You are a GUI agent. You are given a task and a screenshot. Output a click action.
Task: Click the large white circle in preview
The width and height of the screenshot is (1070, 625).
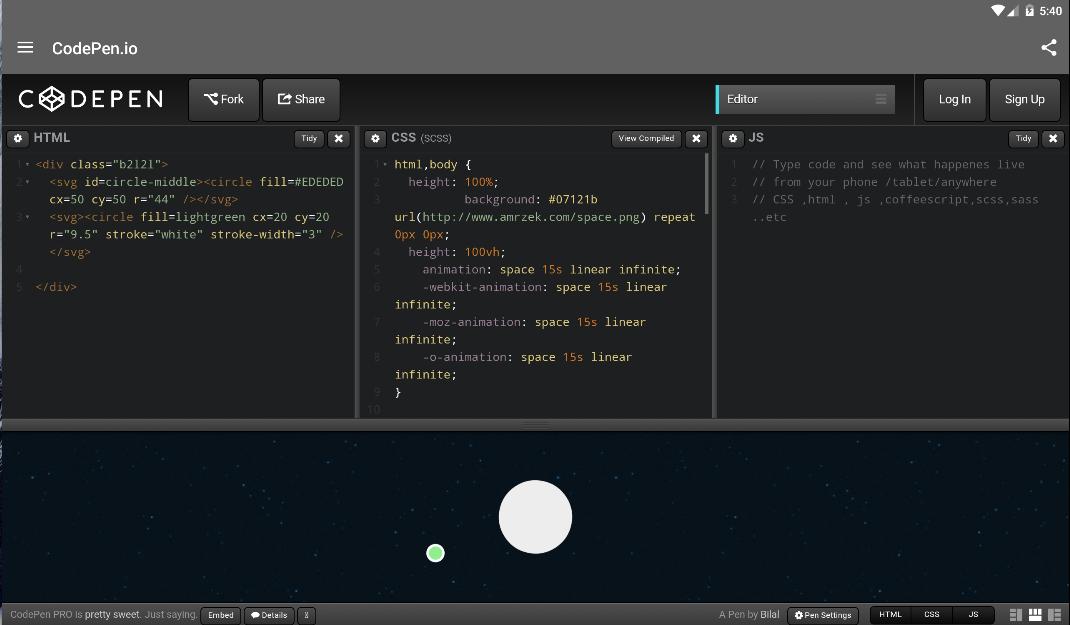click(535, 517)
